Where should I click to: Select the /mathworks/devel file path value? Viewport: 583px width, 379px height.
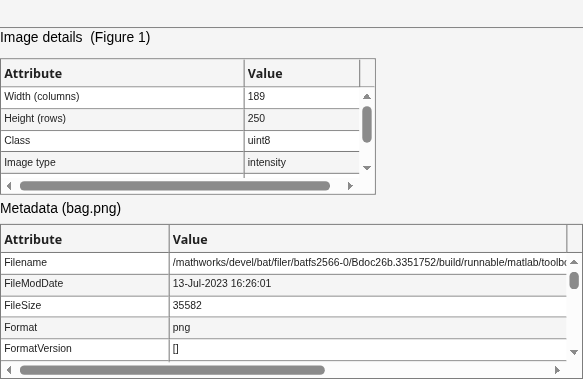coord(368,263)
